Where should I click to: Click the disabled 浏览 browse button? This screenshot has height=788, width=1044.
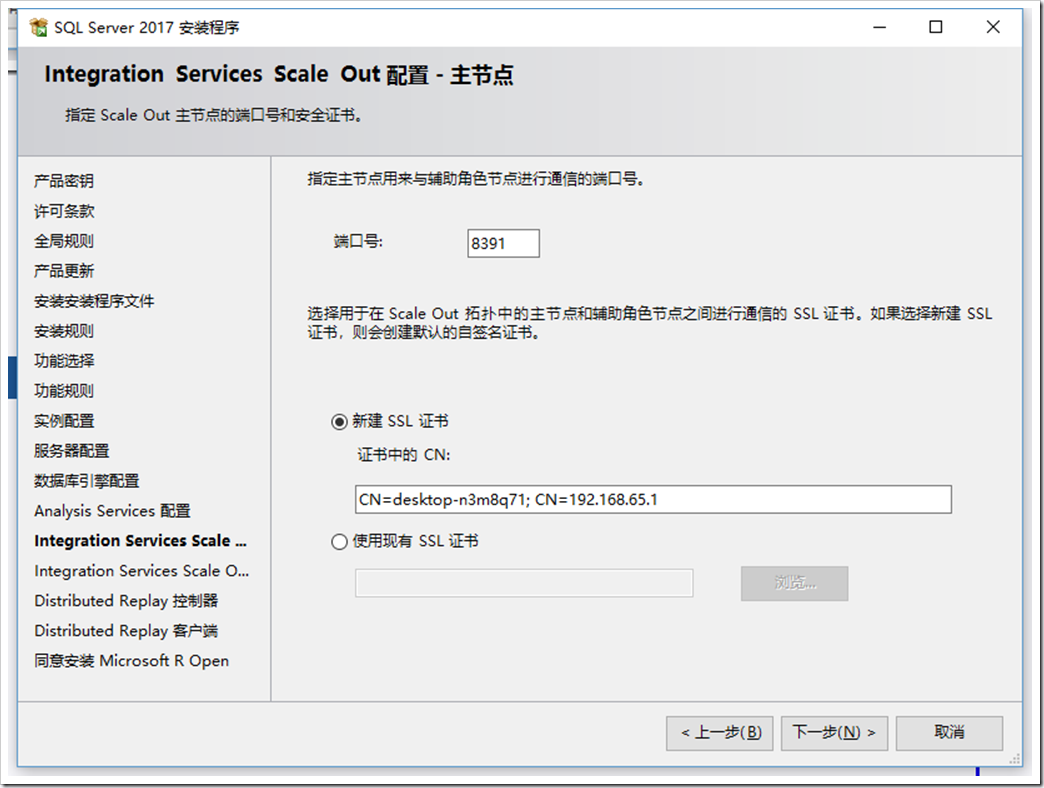[x=794, y=584]
